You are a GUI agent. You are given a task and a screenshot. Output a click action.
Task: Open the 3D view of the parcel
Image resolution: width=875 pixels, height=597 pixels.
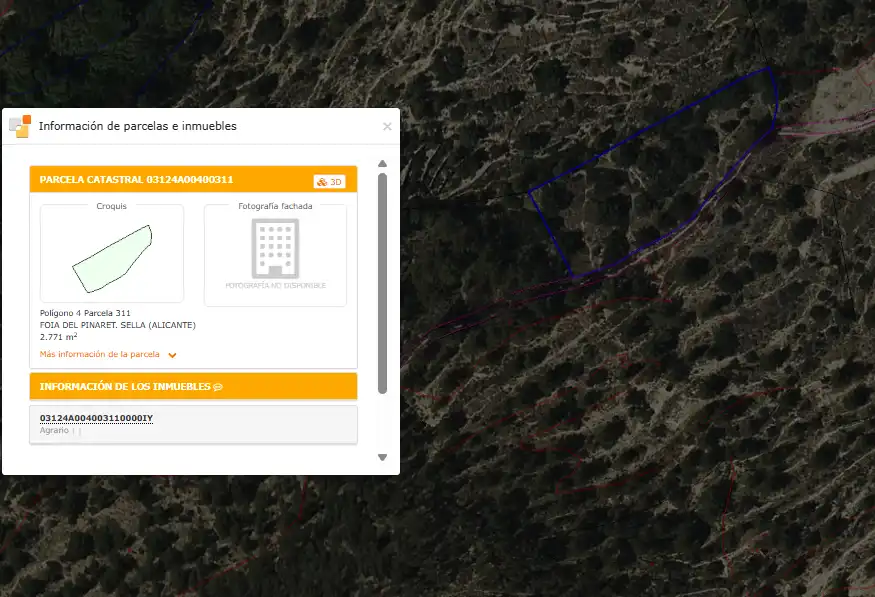pos(329,182)
